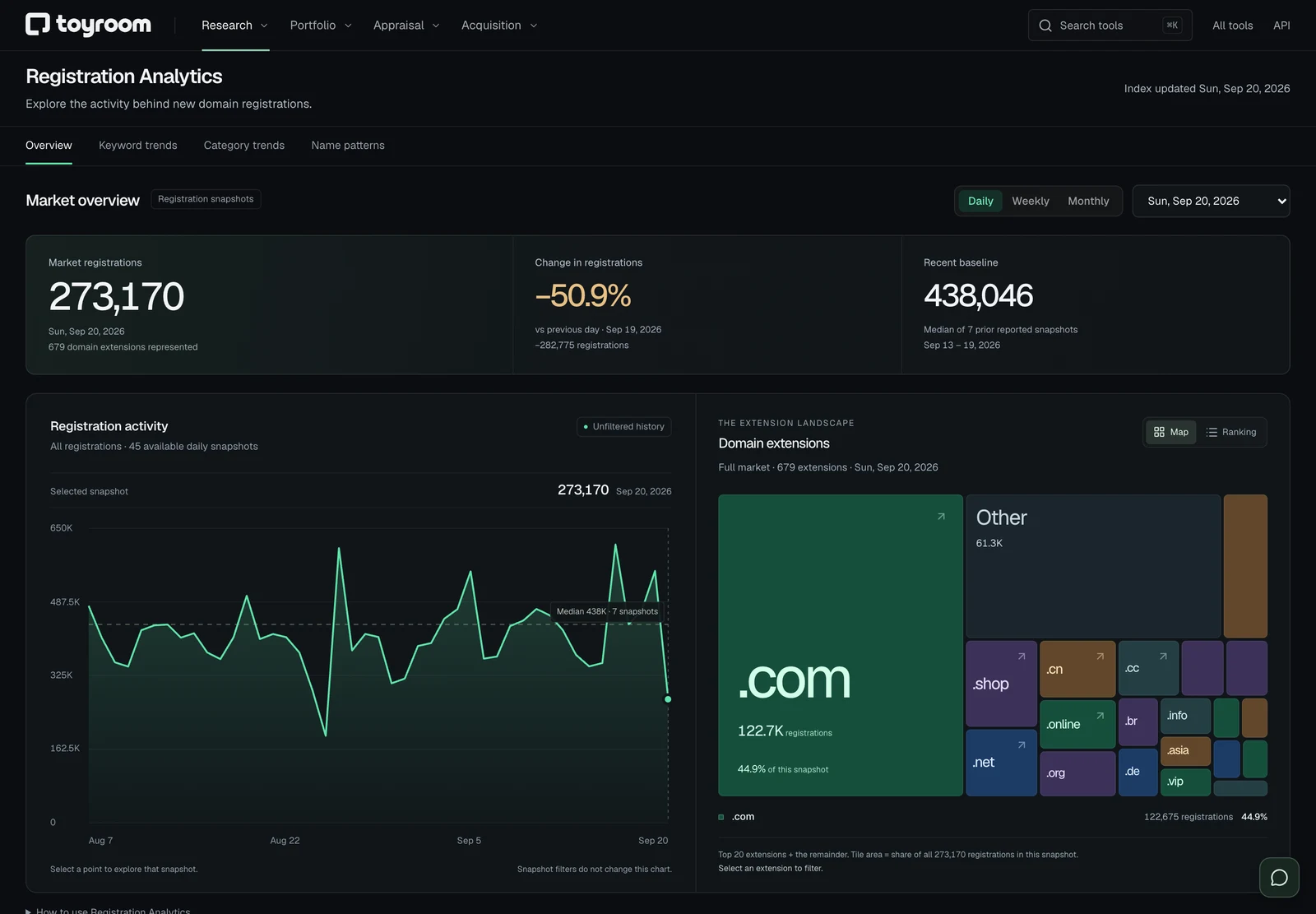Screen dimensions: 1316x914
Task: Open the Name patterns tab
Action: 348,146
